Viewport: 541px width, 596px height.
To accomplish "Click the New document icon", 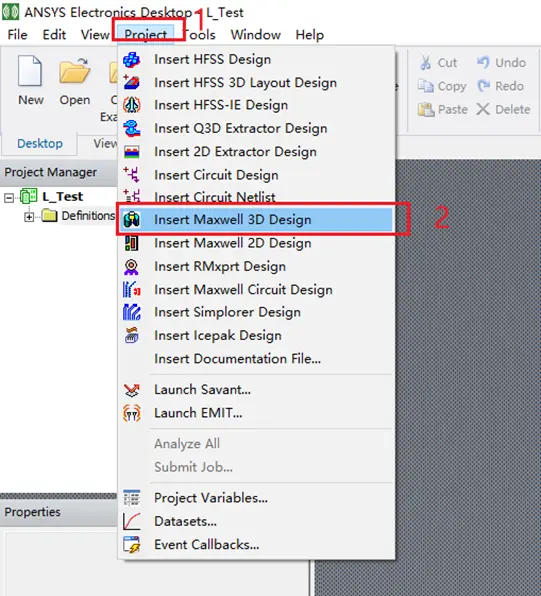I will pos(30,70).
